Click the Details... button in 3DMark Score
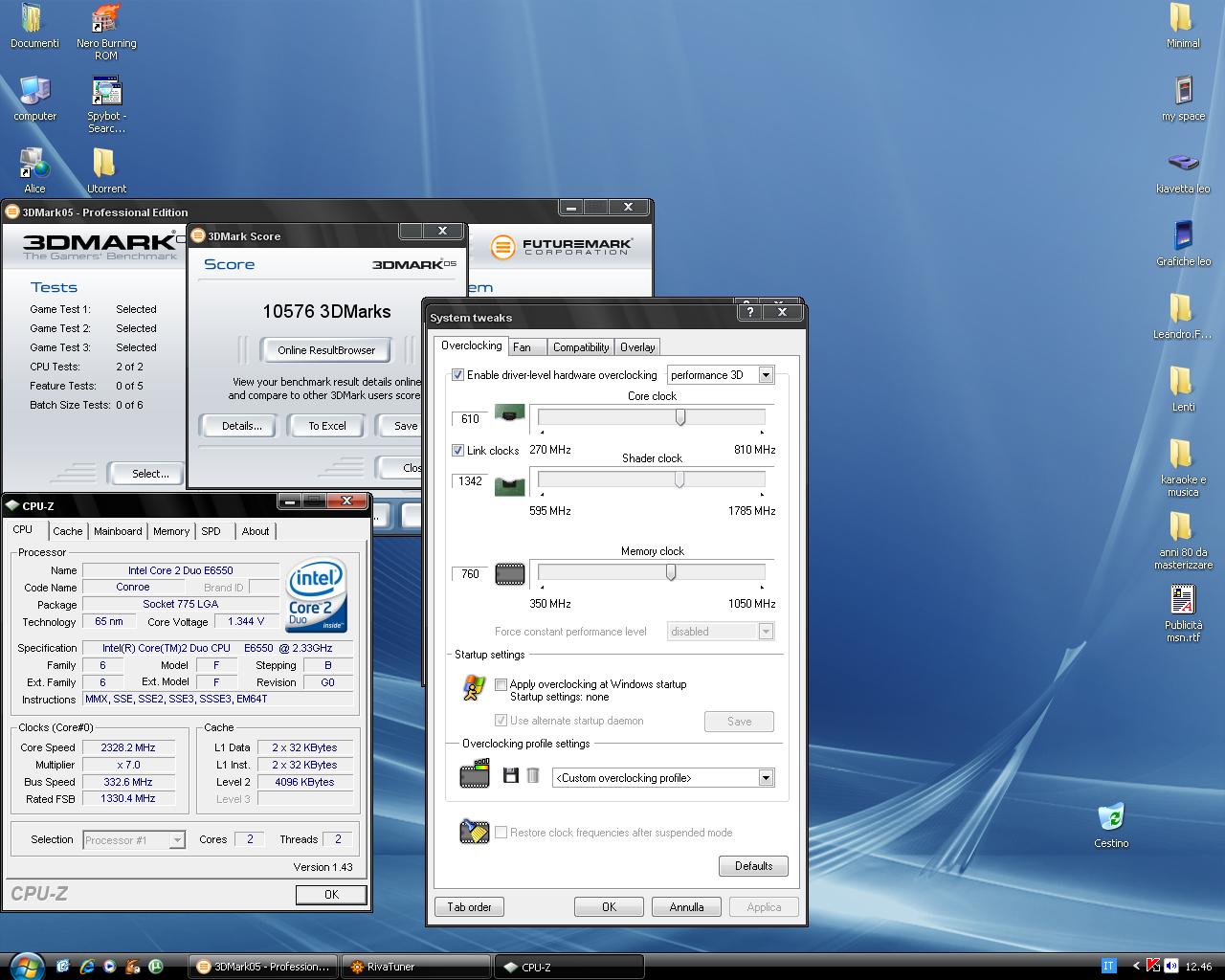This screenshot has height=980, width=1225. 241,426
